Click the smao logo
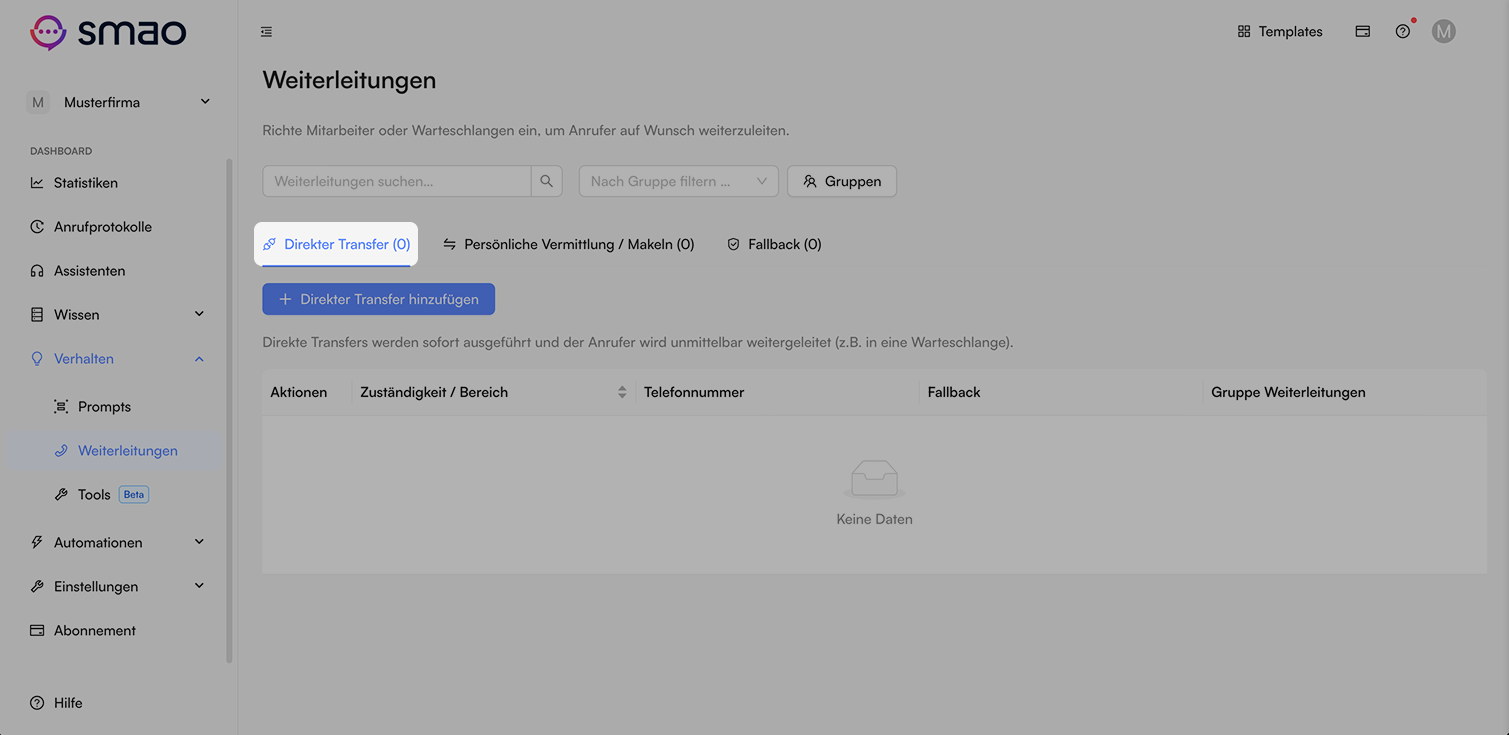1509x735 pixels. click(108, 32)
